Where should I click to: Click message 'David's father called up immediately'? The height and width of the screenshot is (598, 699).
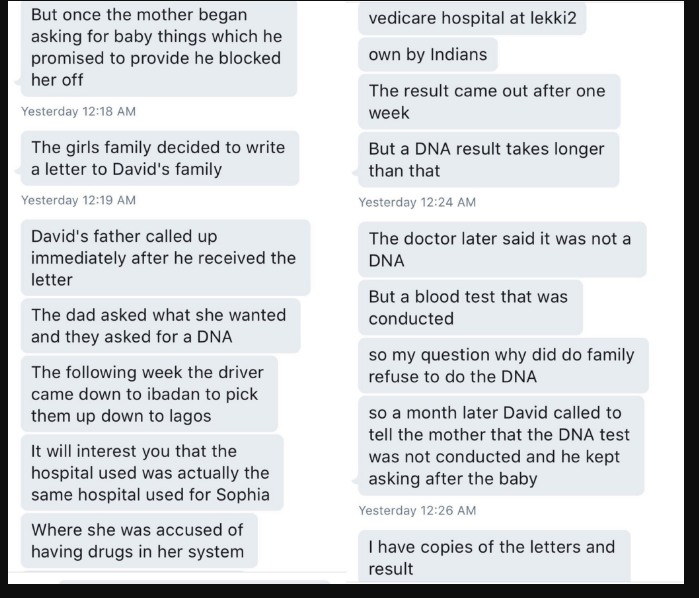[x=165, y=258]
